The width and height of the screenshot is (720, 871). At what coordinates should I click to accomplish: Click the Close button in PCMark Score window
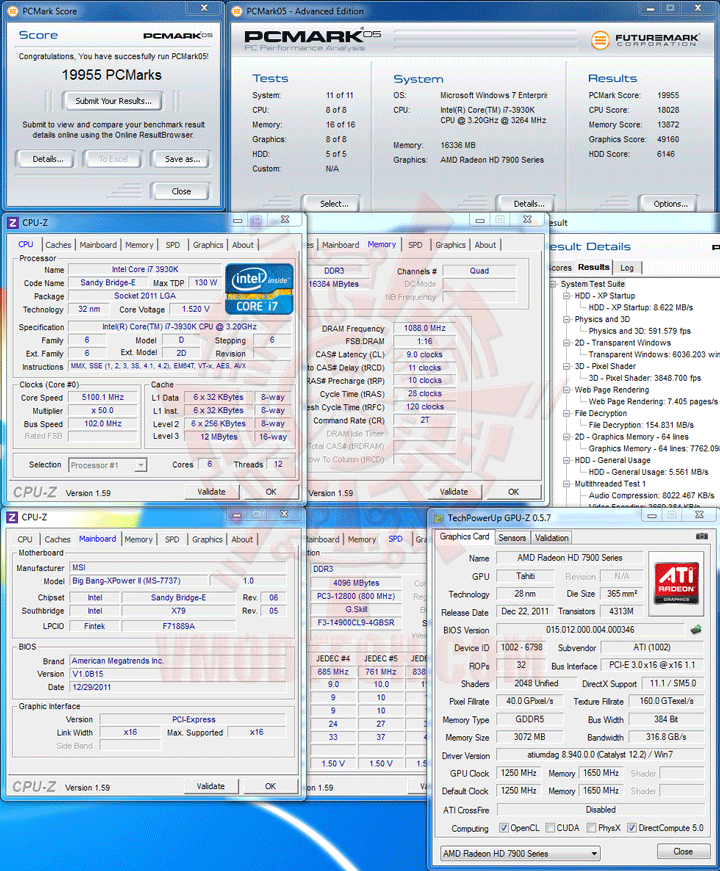click(181, 191)
